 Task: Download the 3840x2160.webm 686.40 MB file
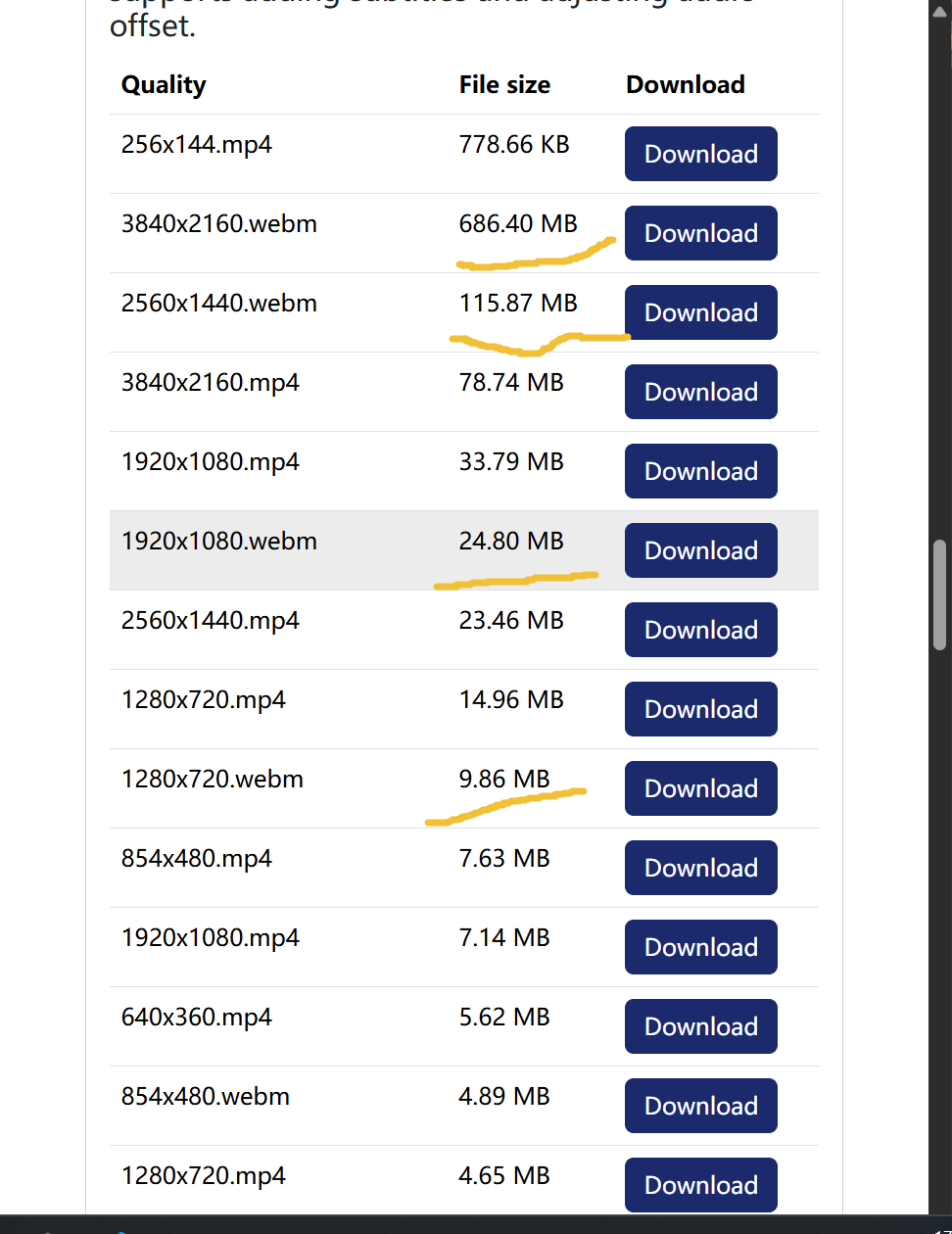click(x=701, y=233)
